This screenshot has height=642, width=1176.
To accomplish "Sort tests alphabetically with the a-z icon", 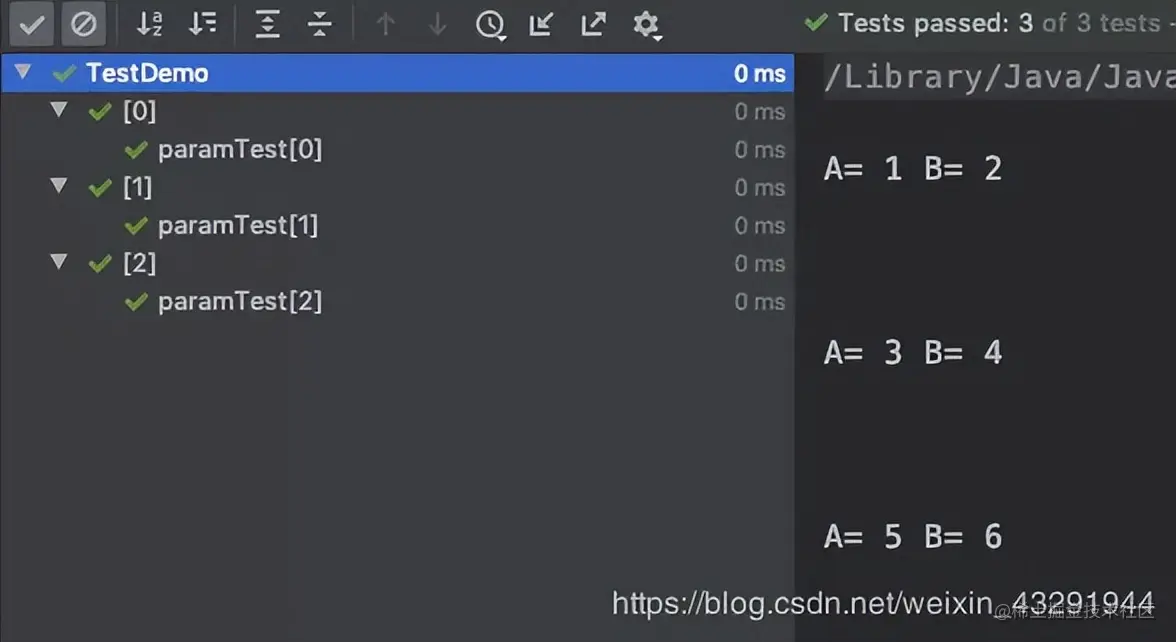I will (150, 25).
